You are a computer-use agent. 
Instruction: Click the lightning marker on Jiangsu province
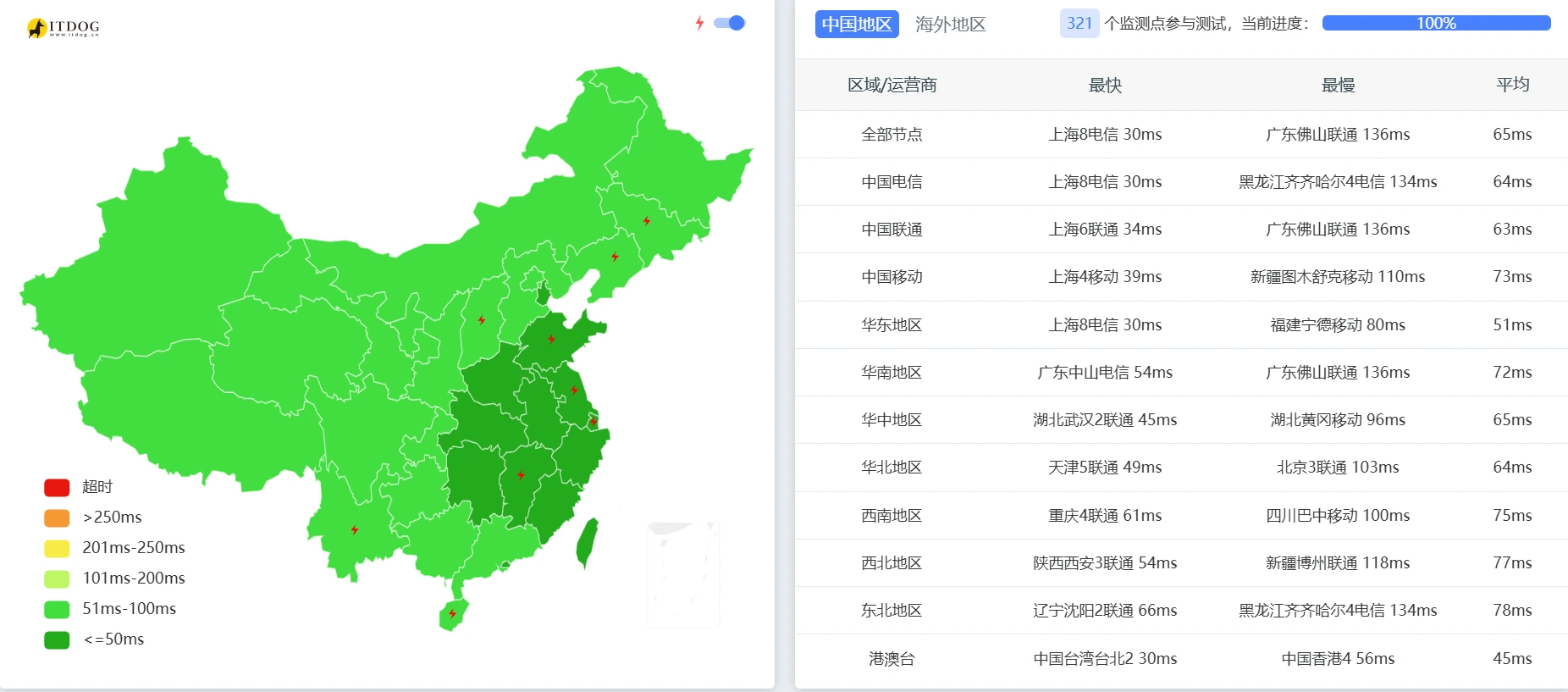[574, 390]
